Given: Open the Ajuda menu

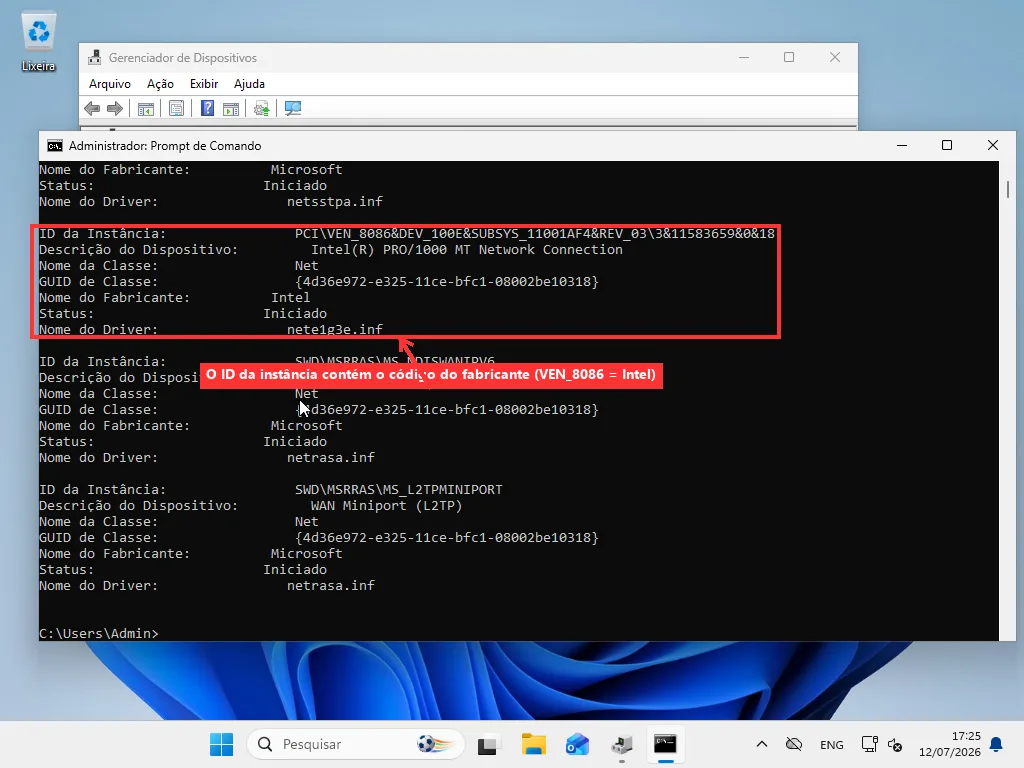Looking at the screenshot, I should click(x=249, y=84).
